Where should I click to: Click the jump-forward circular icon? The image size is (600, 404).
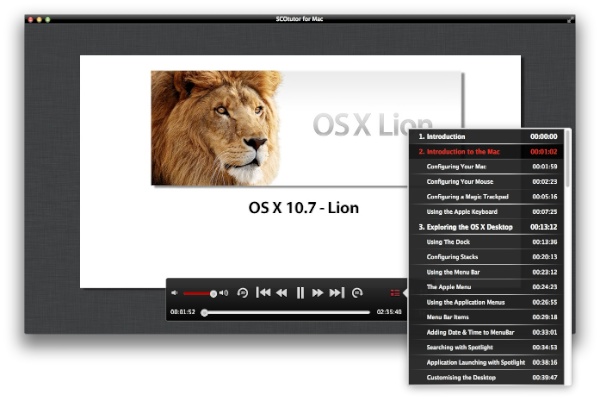pyautogui.click(x=357, y=293)
